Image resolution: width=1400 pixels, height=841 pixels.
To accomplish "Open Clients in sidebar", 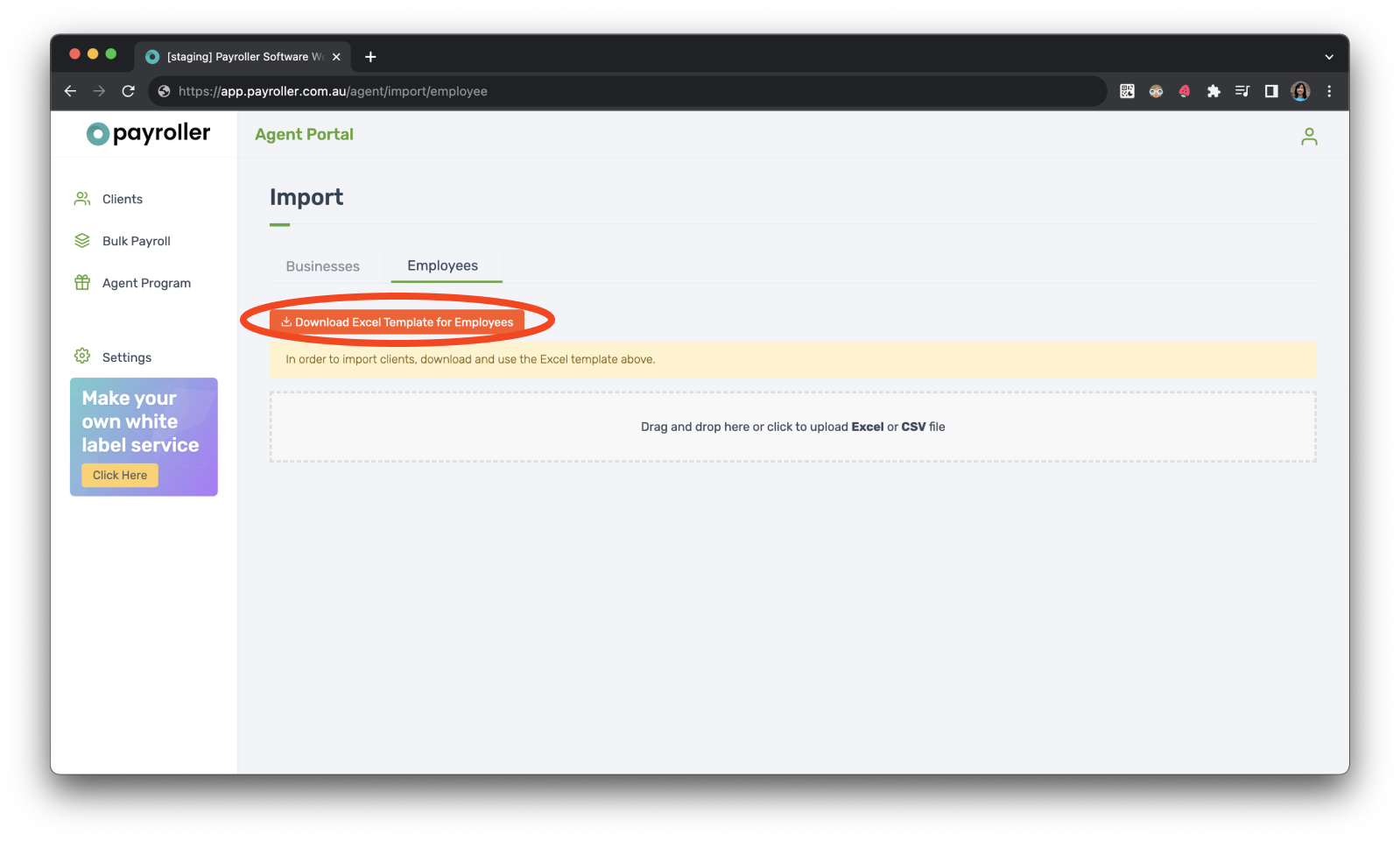I will [123, 199].
